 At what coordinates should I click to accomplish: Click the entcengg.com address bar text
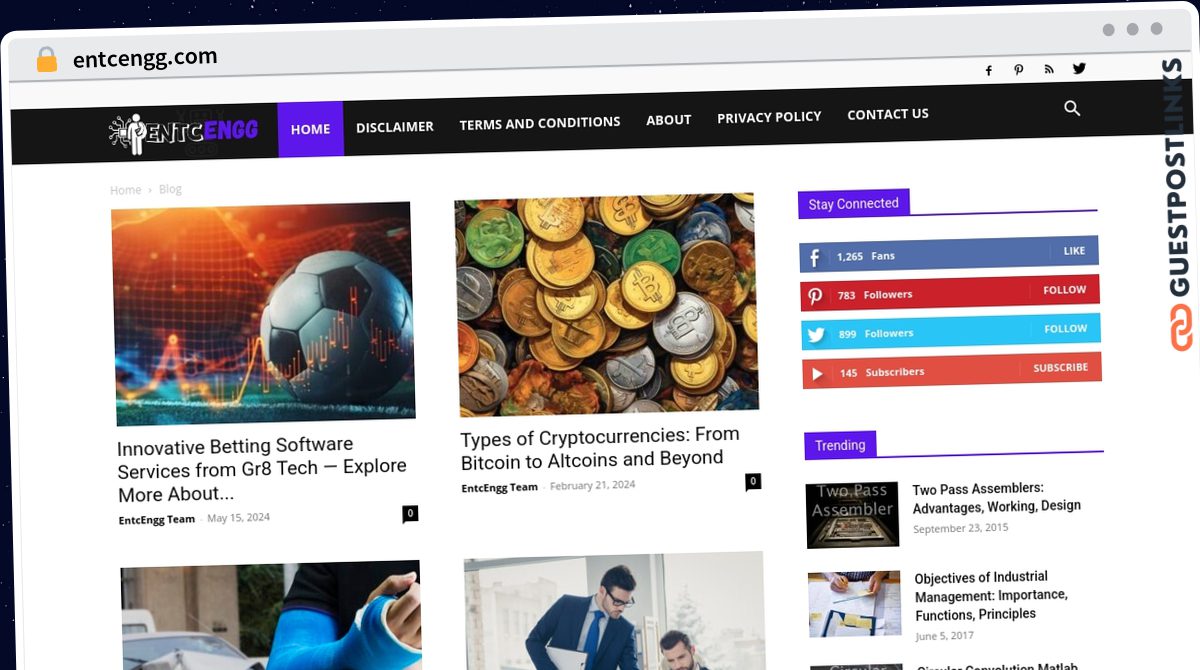(145, 58)
